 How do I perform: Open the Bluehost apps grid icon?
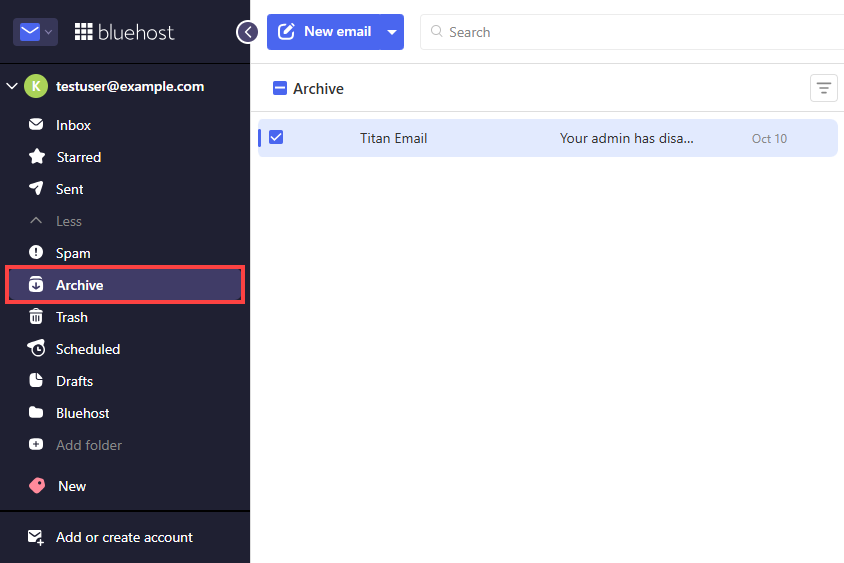83,32
